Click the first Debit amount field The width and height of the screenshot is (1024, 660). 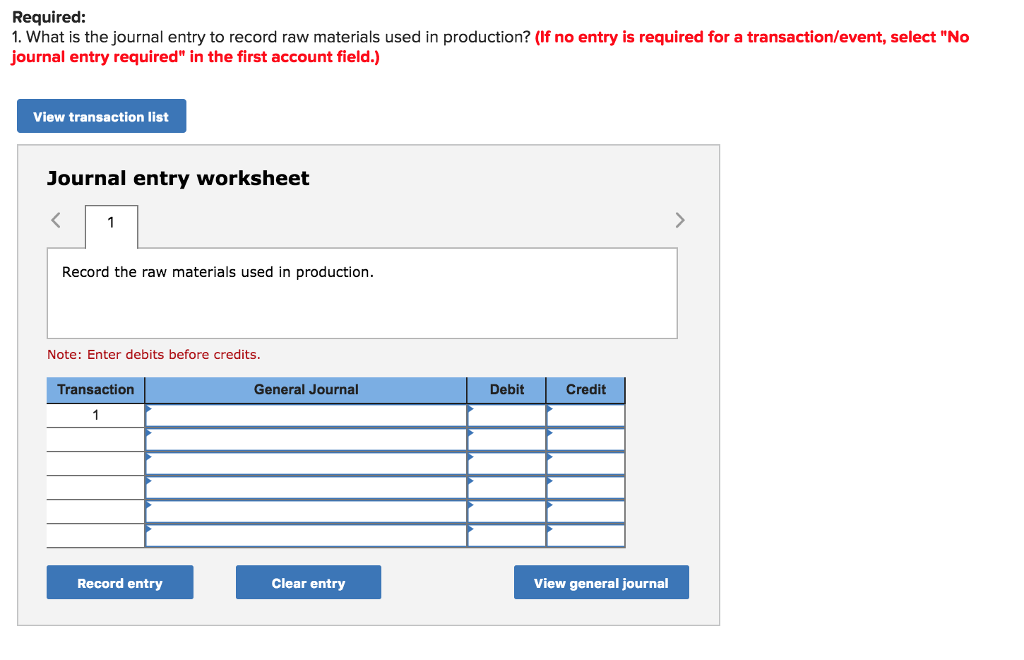pyautogui.click(x=506, y=413)
